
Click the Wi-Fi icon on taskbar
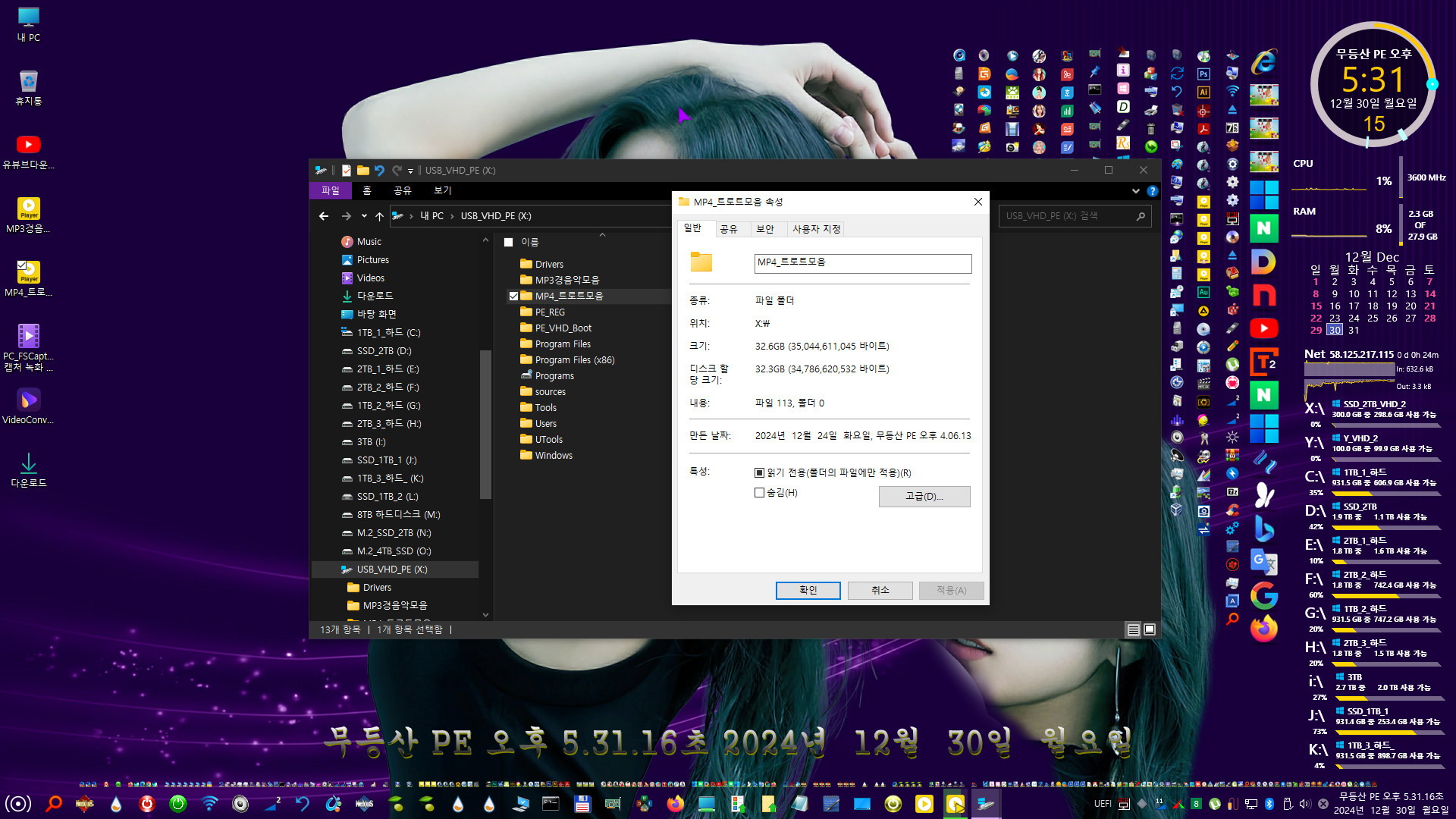[210, 804]
